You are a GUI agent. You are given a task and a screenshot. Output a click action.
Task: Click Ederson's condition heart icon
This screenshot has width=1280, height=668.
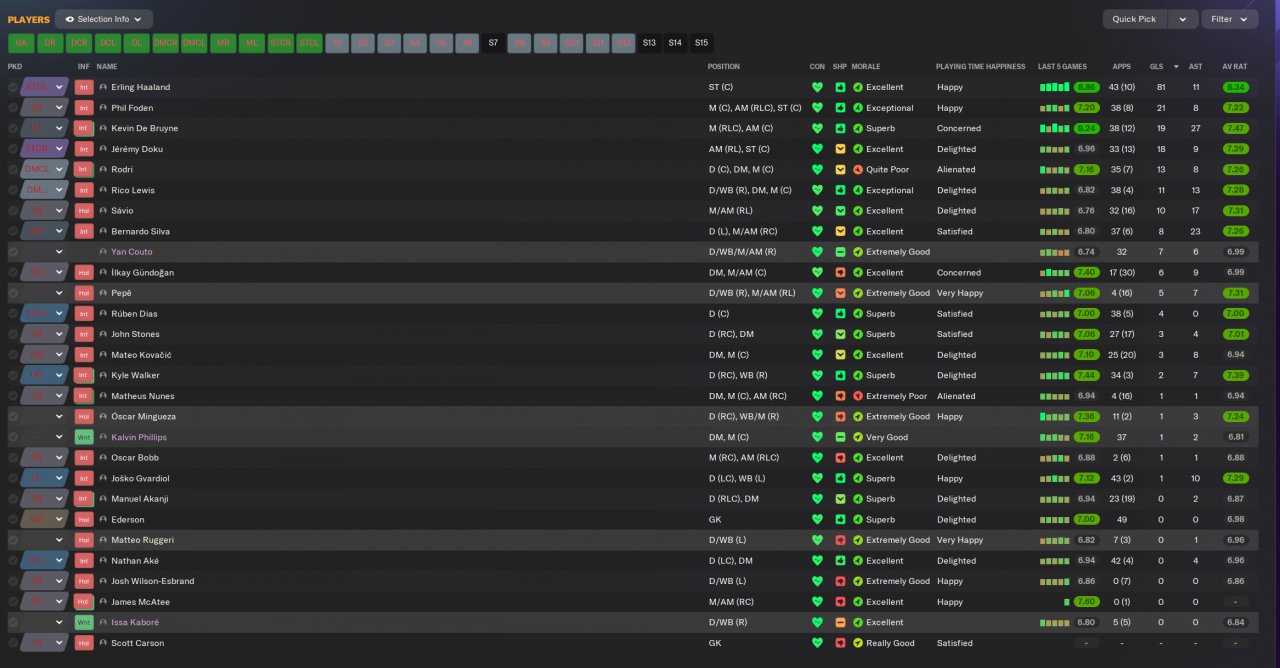click(x=817, y=519)
